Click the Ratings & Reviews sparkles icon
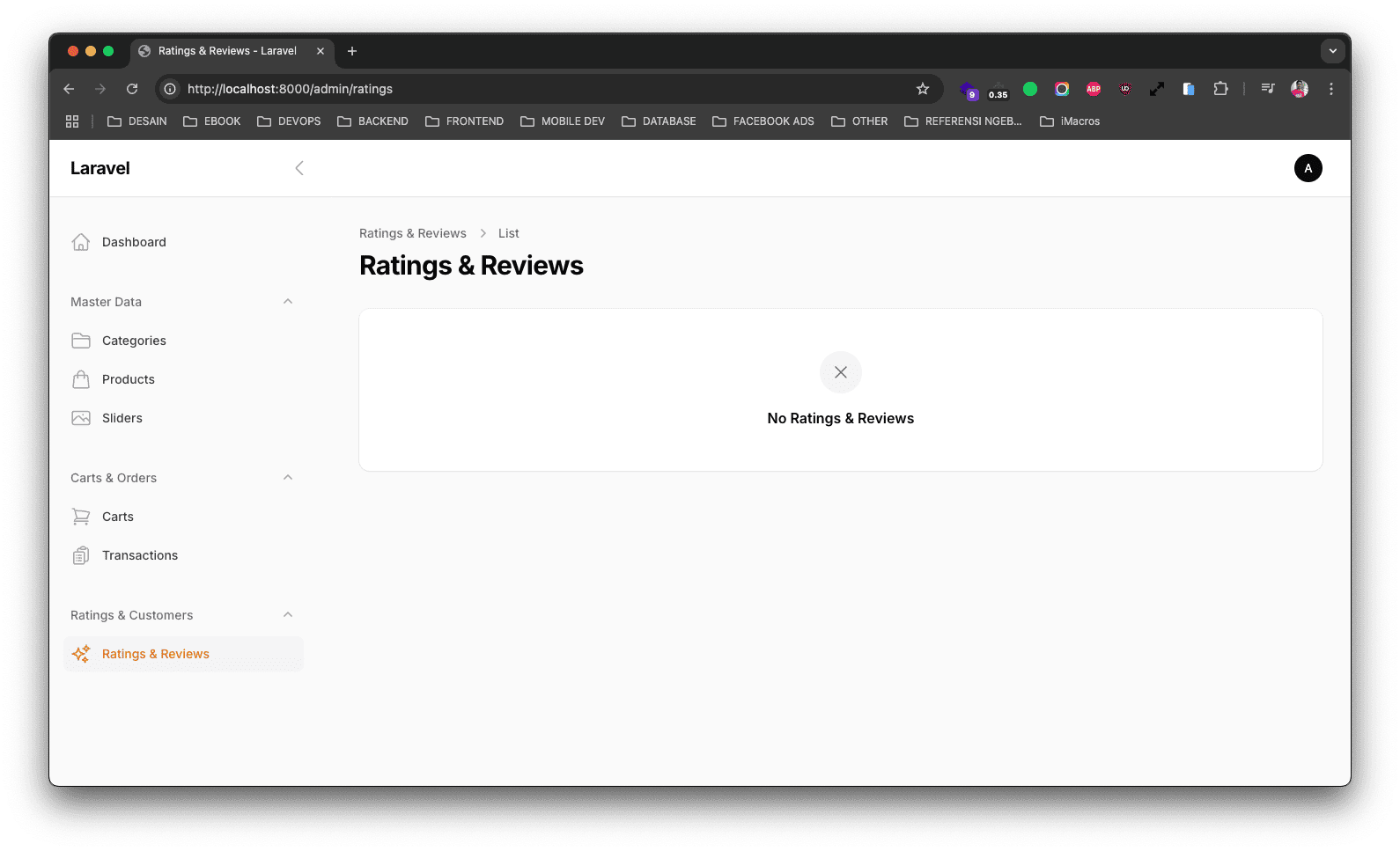Image resolution: width=1400 pixels, height=851 pixels. pyautogui.click(x=81, y=654)
